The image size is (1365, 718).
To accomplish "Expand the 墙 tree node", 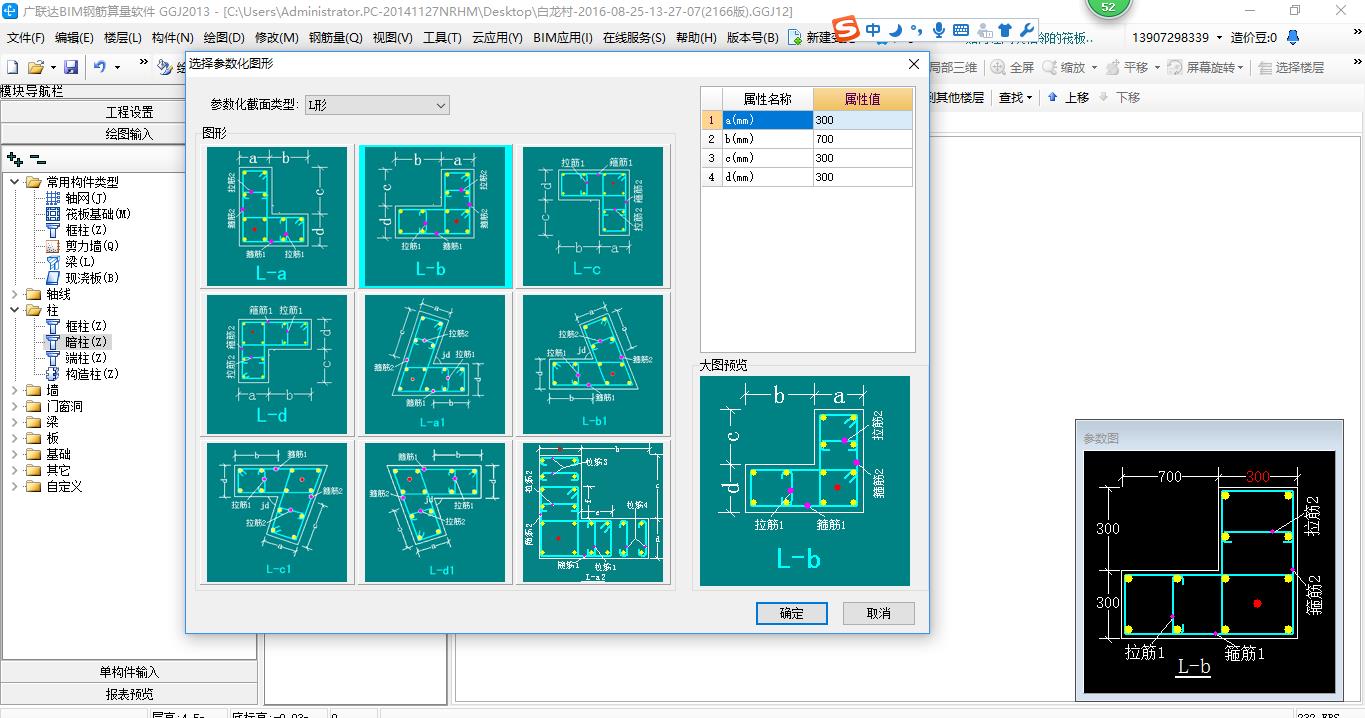I will [14, 390].
